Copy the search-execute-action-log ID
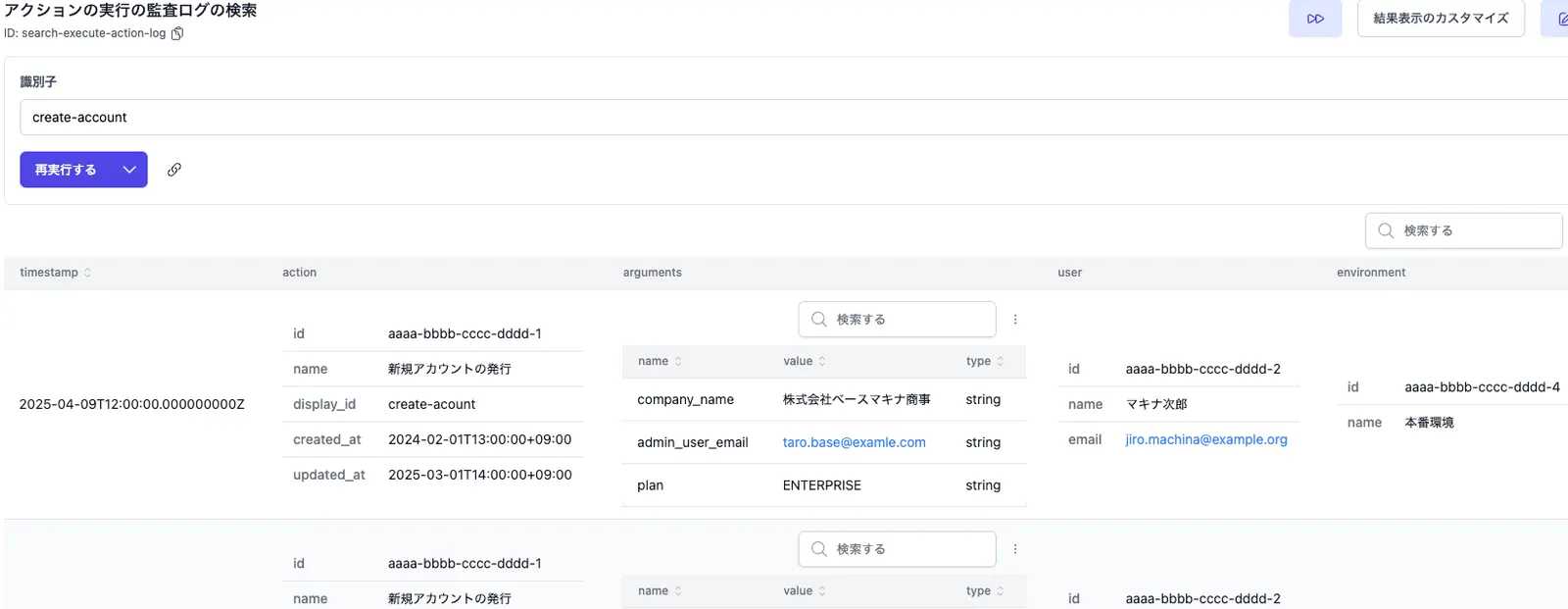 pyautogui.click(x=177, y=33)
